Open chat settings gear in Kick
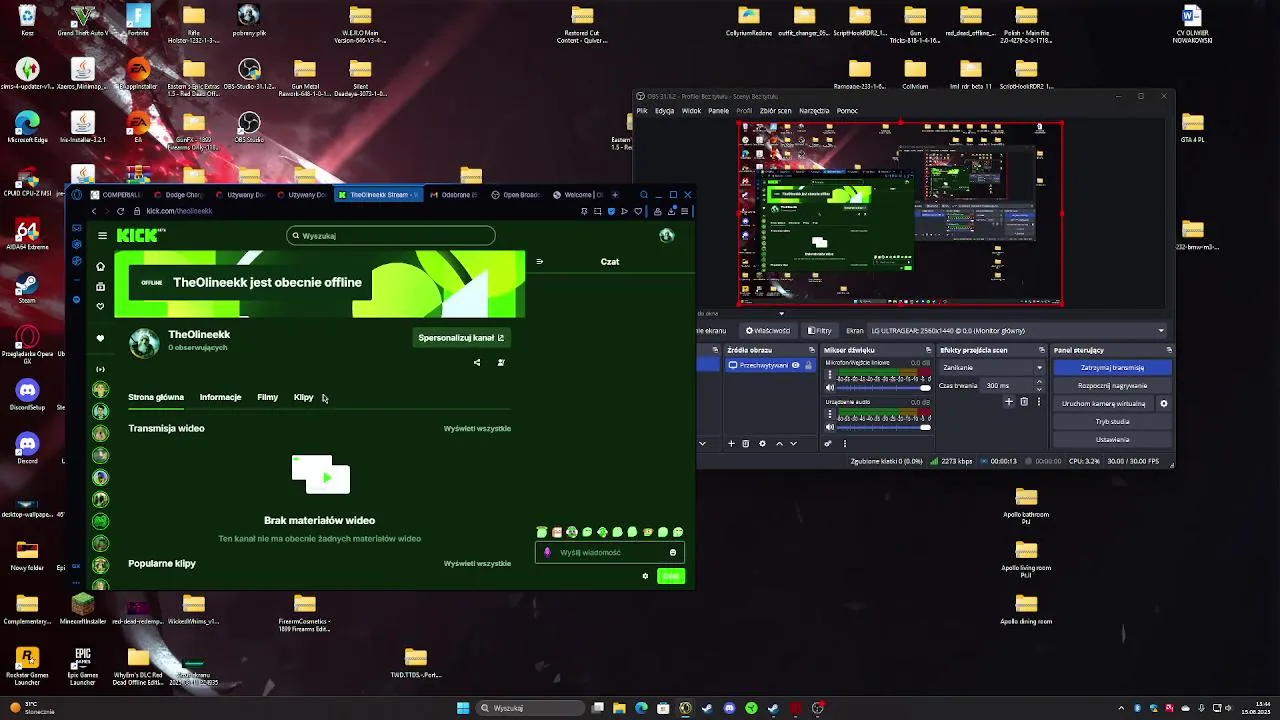This screenshot has width=1280, height=720. tap(645, 576)
